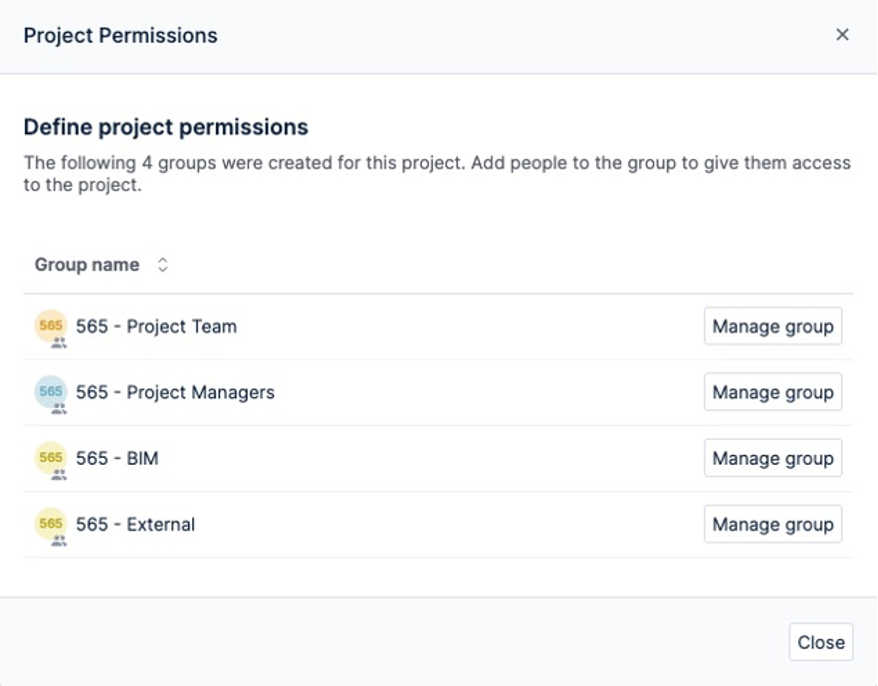Viewport: 878px width, 686px height.
Task: Sort groups using the Group name arrows icon
Action: click(x=163, y=265)
